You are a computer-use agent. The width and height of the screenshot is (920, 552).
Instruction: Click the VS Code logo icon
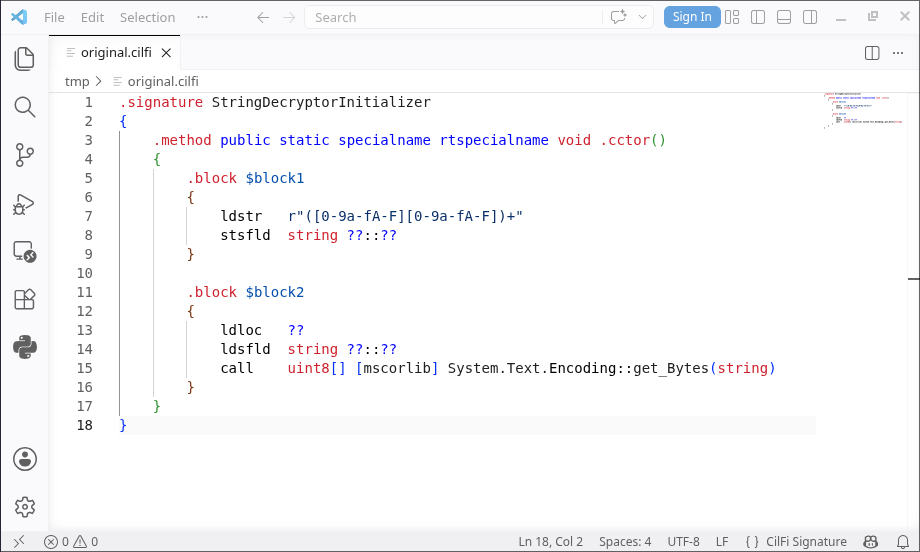[19, 17]
